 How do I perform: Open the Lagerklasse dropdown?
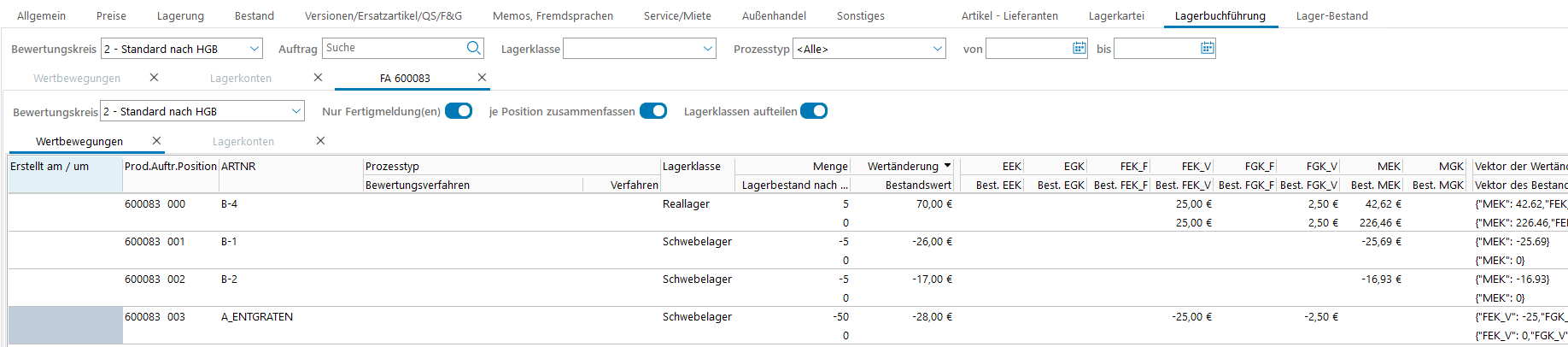(707, 49)
